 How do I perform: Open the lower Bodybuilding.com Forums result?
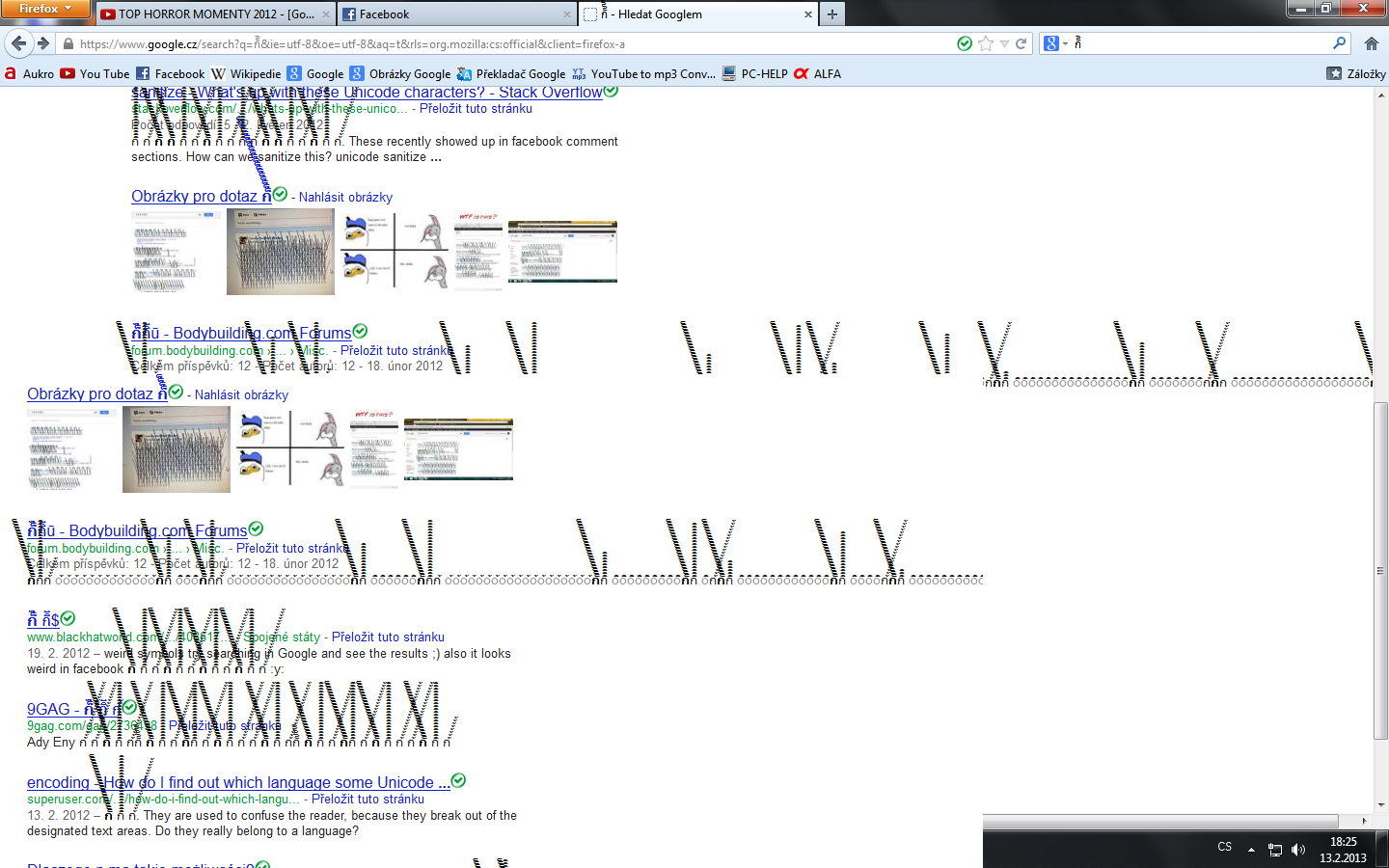[x=137, y=530]
